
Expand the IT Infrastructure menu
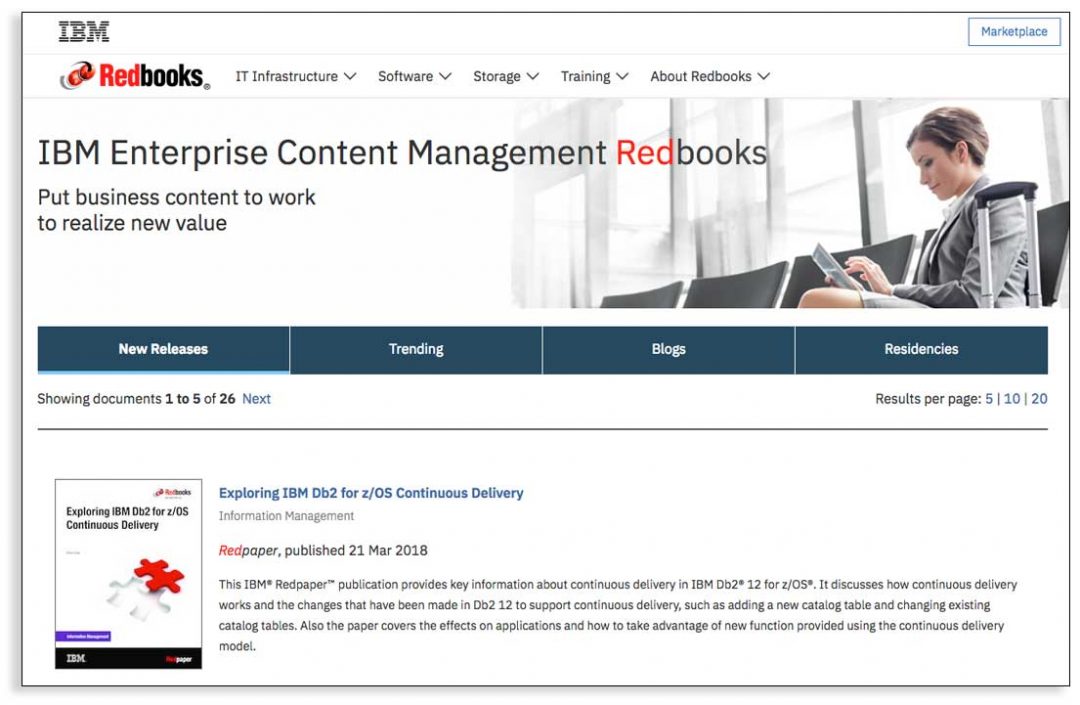(x=296, y=76)
